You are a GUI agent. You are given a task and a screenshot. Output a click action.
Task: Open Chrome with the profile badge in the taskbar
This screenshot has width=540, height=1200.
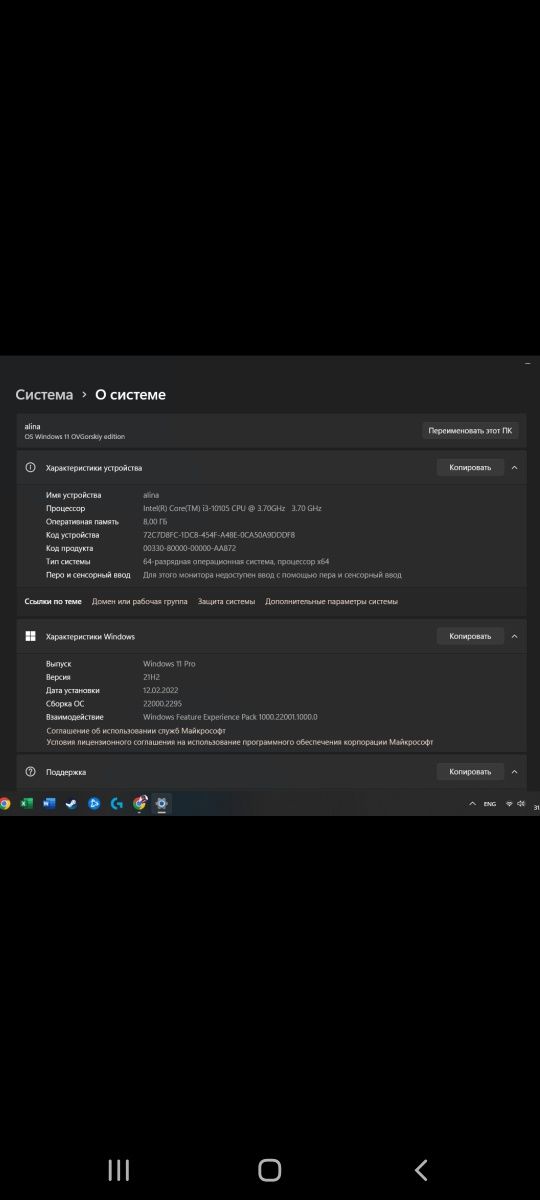pyautogui.click(x=140, y=803)
